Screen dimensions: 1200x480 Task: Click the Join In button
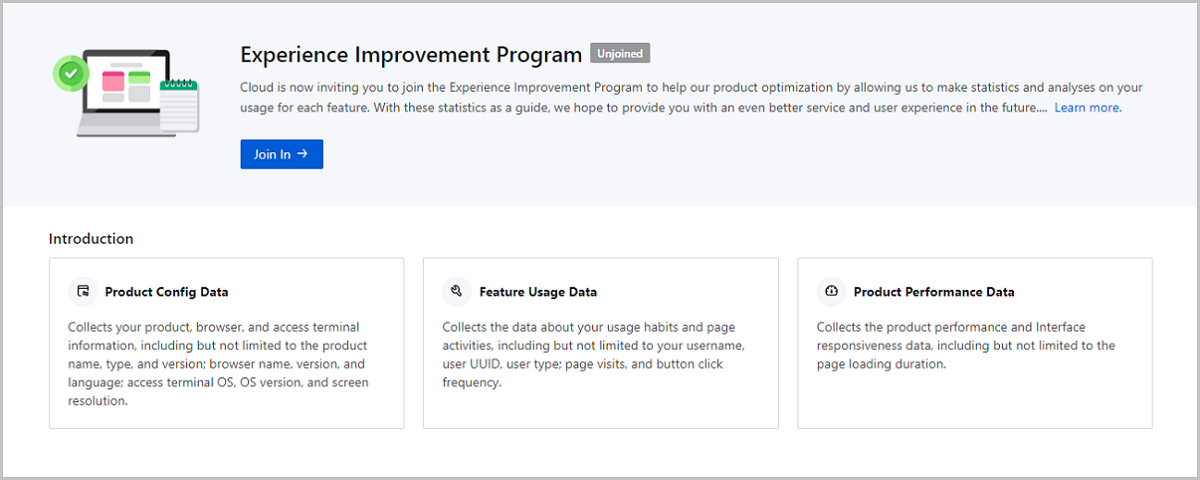coord(281,154)
